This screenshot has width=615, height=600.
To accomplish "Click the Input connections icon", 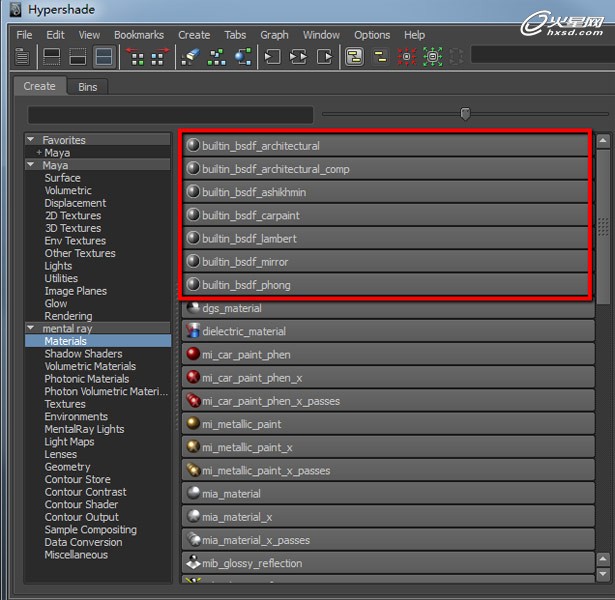I will tap(272, 57).
